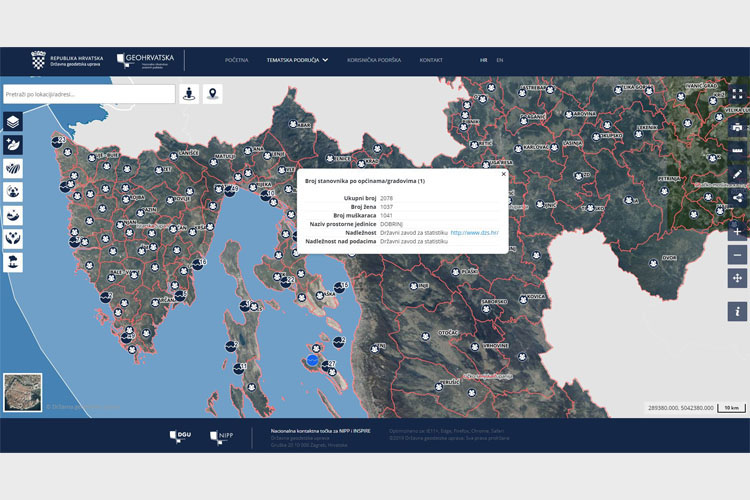Screen dimensions: 750x500
Task: Open the info button on right toolbar
Action: (x=737, y=312)
